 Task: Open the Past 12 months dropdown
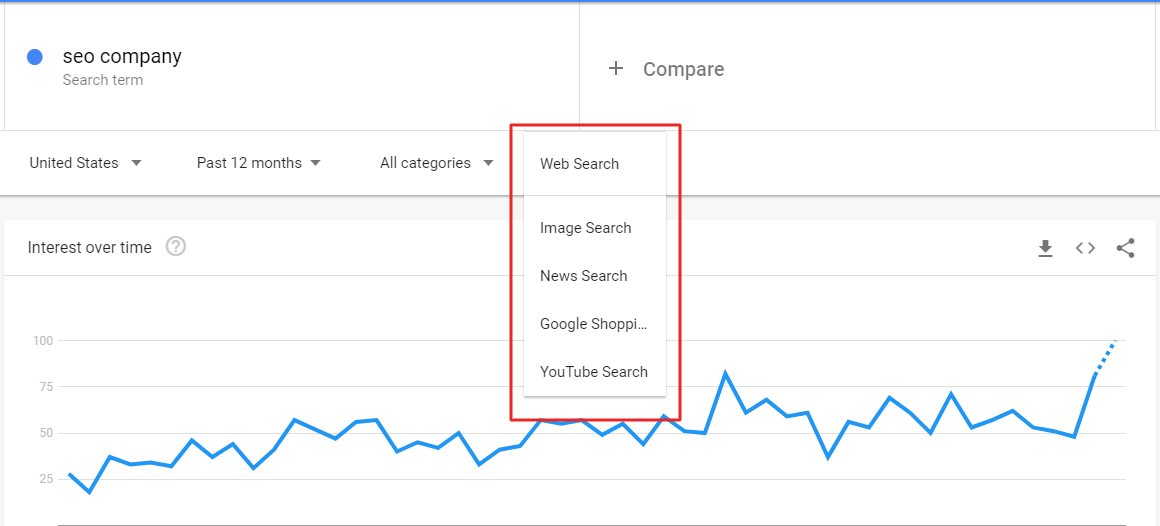coord(258,163)
